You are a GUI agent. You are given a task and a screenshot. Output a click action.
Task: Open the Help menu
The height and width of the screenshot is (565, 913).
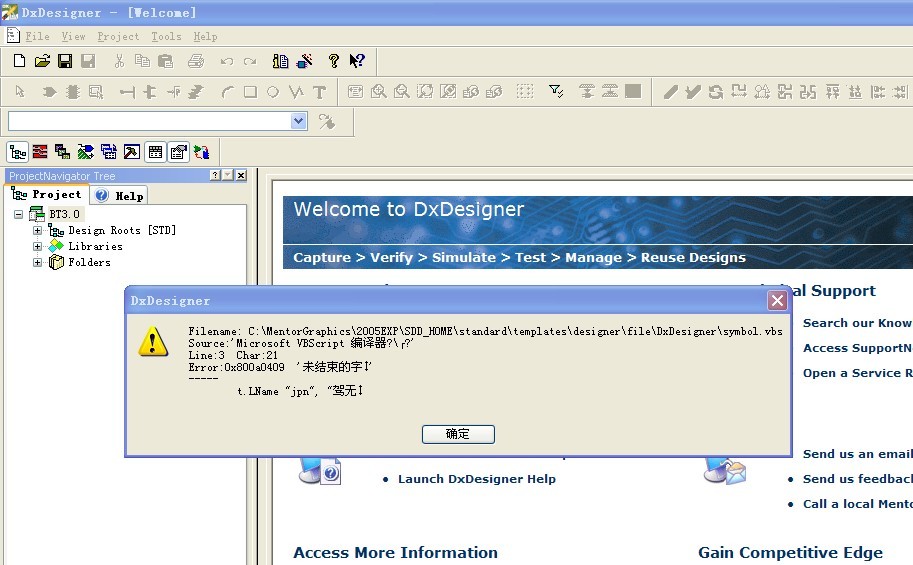206,36
